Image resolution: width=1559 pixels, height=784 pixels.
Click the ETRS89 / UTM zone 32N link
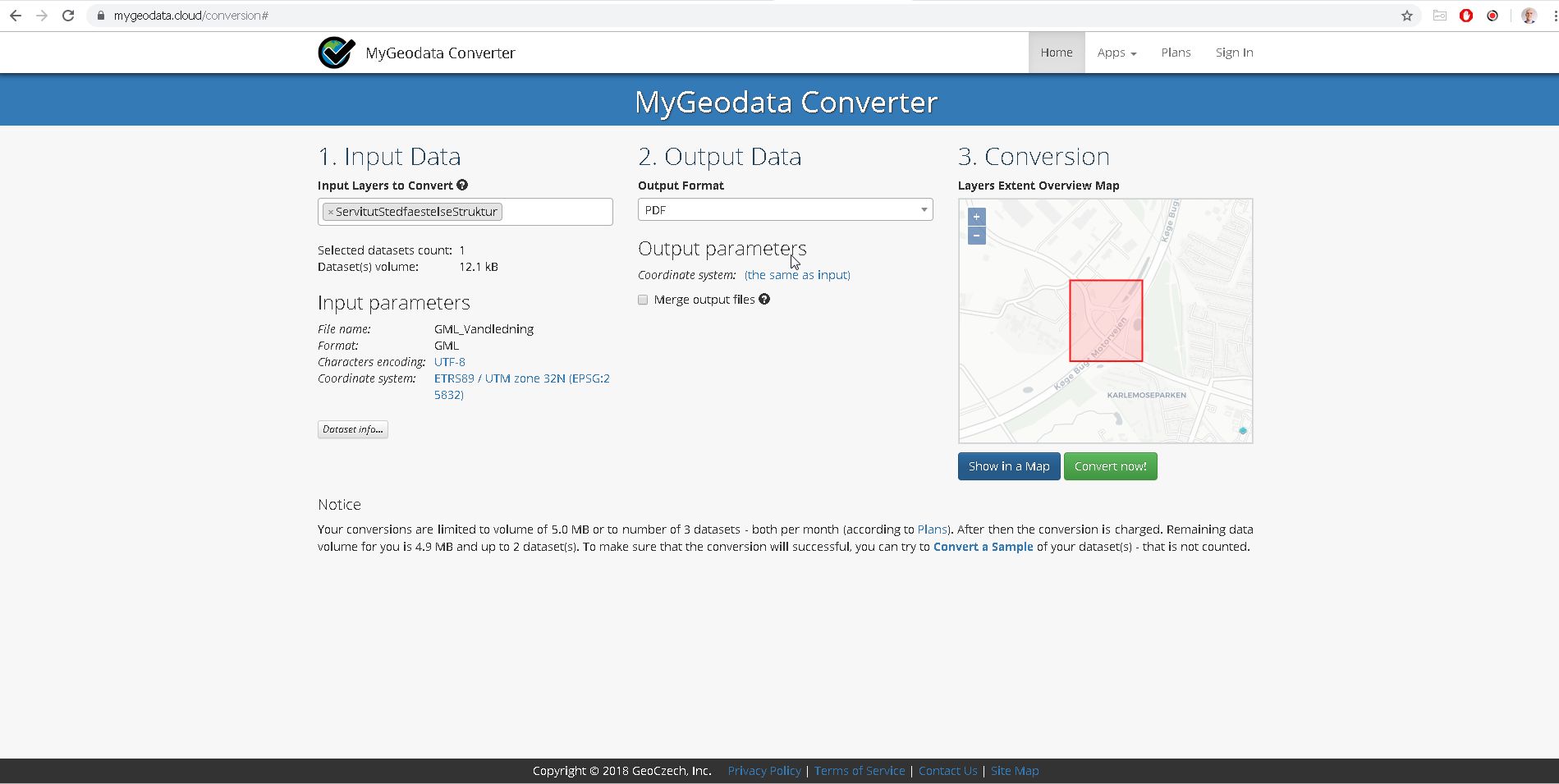[522, 387]
